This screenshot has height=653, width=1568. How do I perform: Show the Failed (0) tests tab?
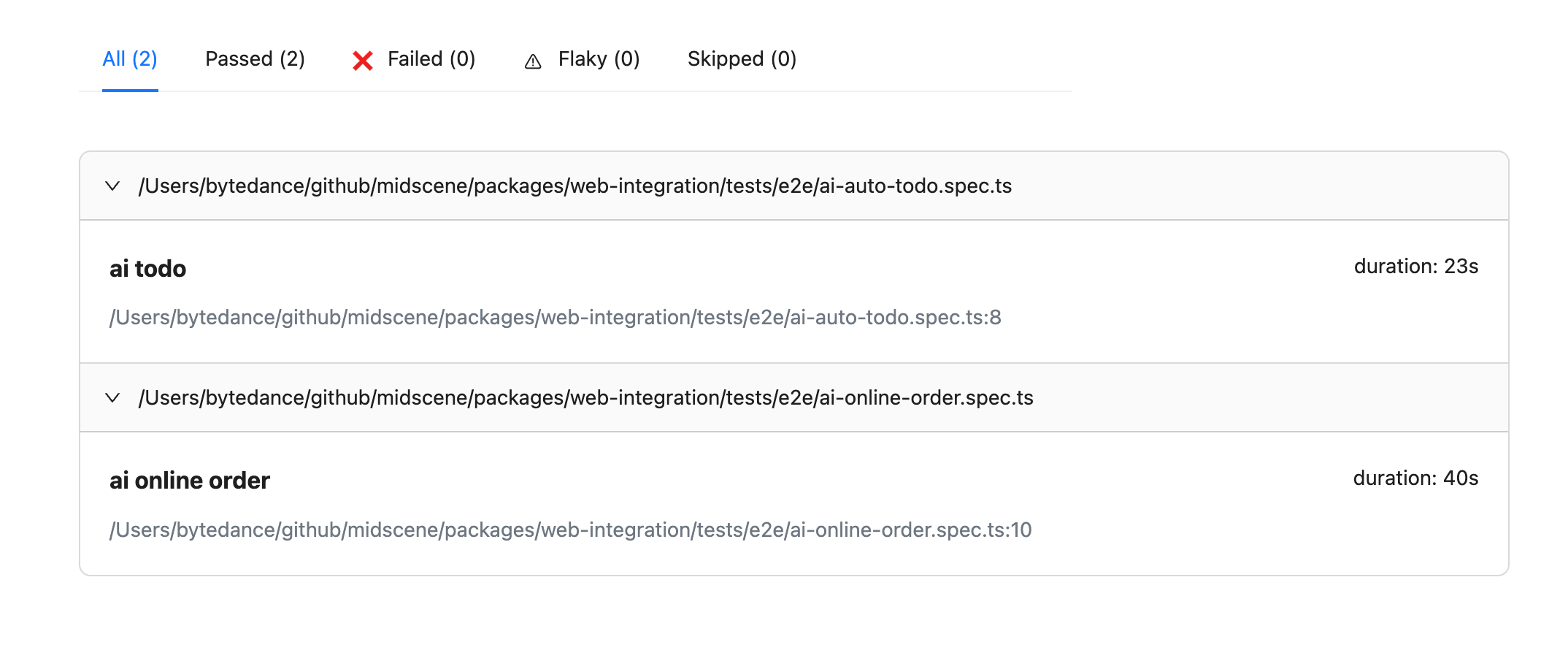(431, 59)
